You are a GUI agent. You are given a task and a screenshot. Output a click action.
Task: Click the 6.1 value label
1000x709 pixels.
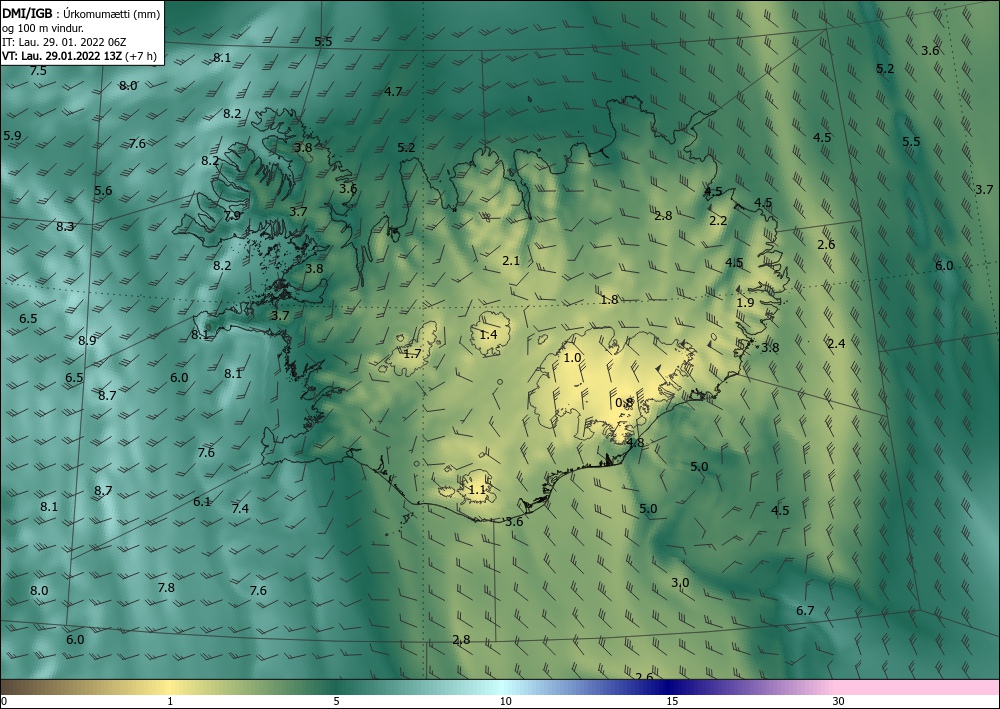pos(202,501)
